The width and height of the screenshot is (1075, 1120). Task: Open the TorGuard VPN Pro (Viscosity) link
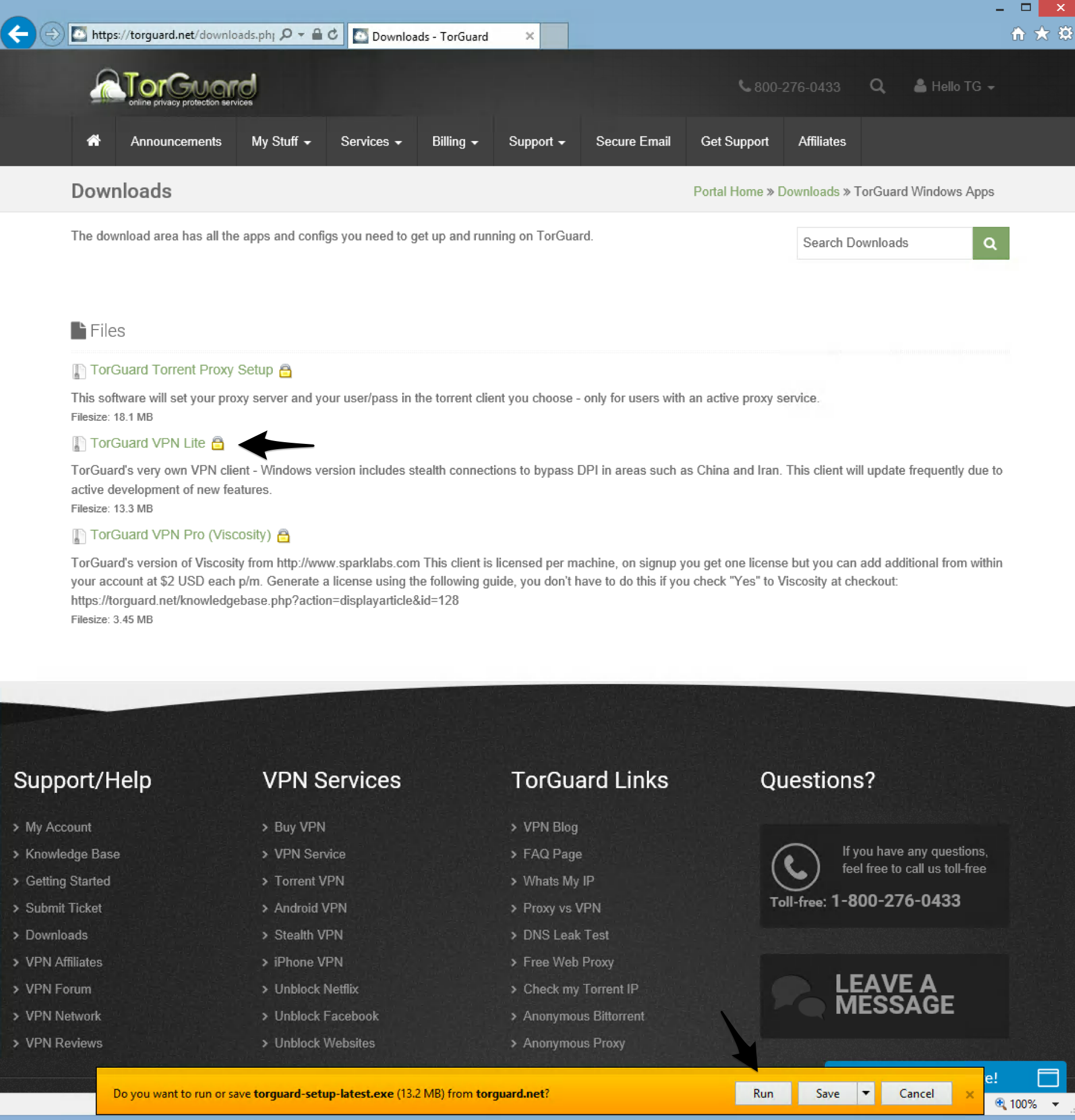[181, 535]
